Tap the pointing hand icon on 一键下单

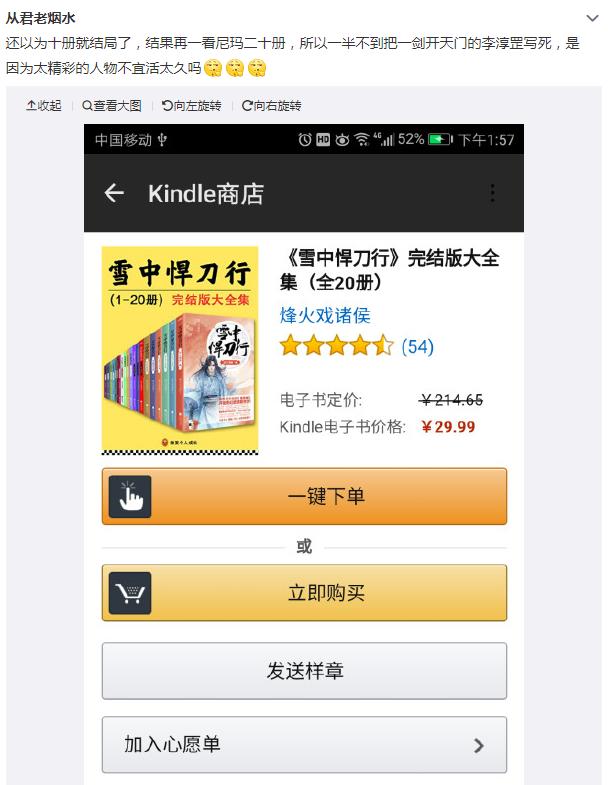[x=130, y=496]
